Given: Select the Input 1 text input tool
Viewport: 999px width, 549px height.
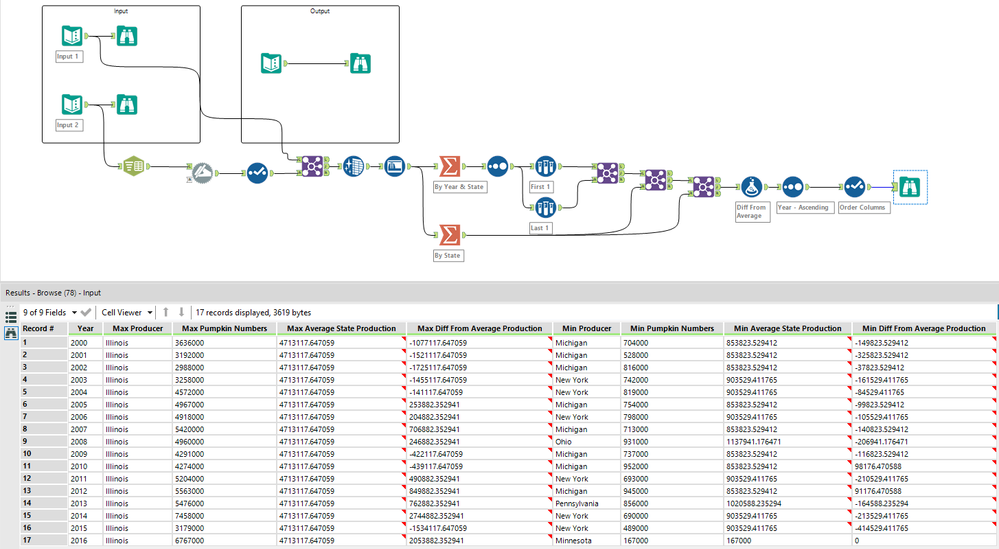Looking at the screenshot, I should click(x=72, y=36).
